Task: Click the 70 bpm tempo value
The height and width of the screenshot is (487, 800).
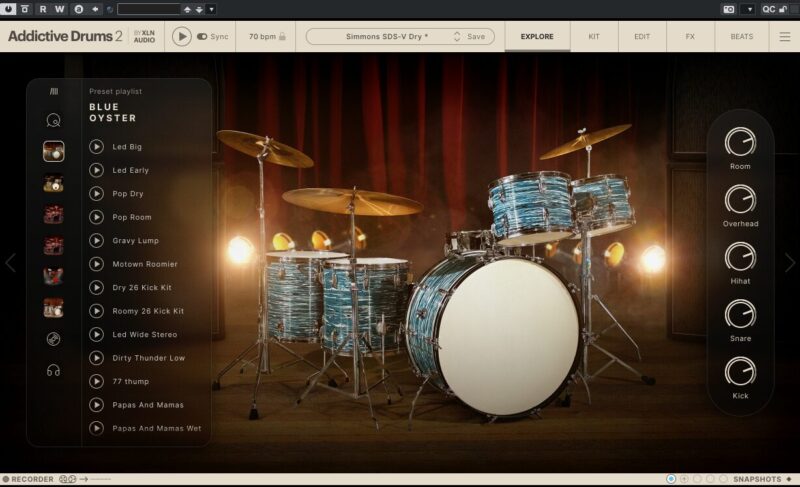Action: click(262, 36)
